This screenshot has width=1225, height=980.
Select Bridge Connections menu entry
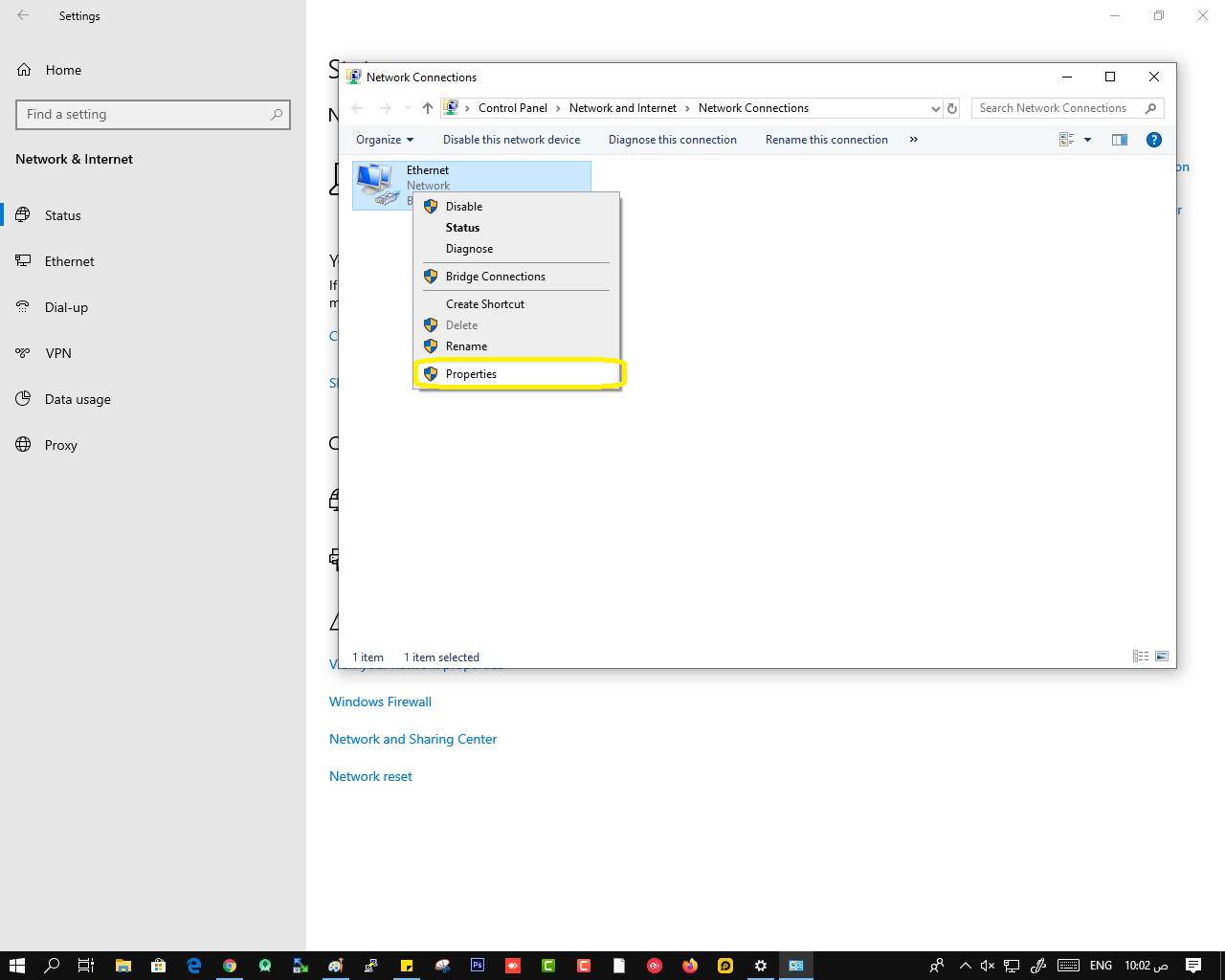pyautogui.click(x=518, y=277)
